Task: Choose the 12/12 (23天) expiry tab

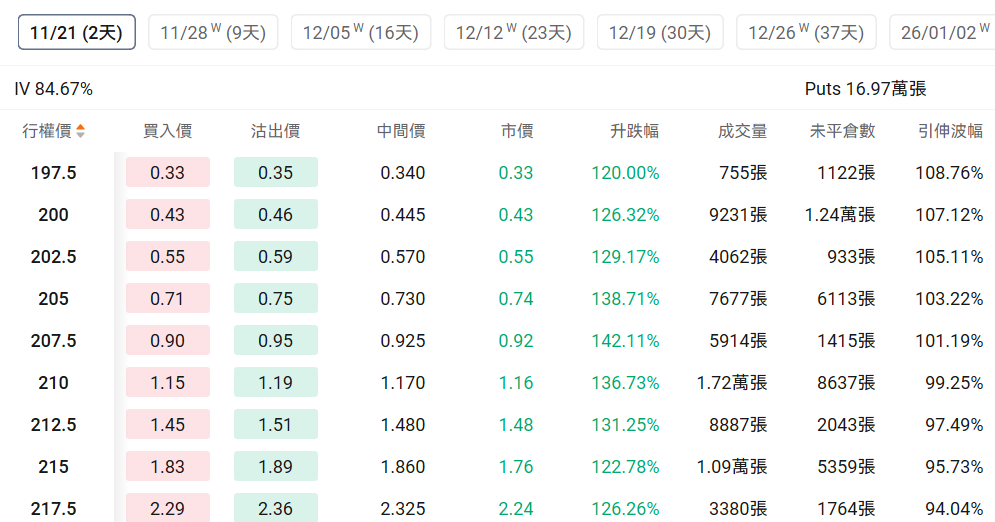Action: pyautogui.click(x=513, y=32)
